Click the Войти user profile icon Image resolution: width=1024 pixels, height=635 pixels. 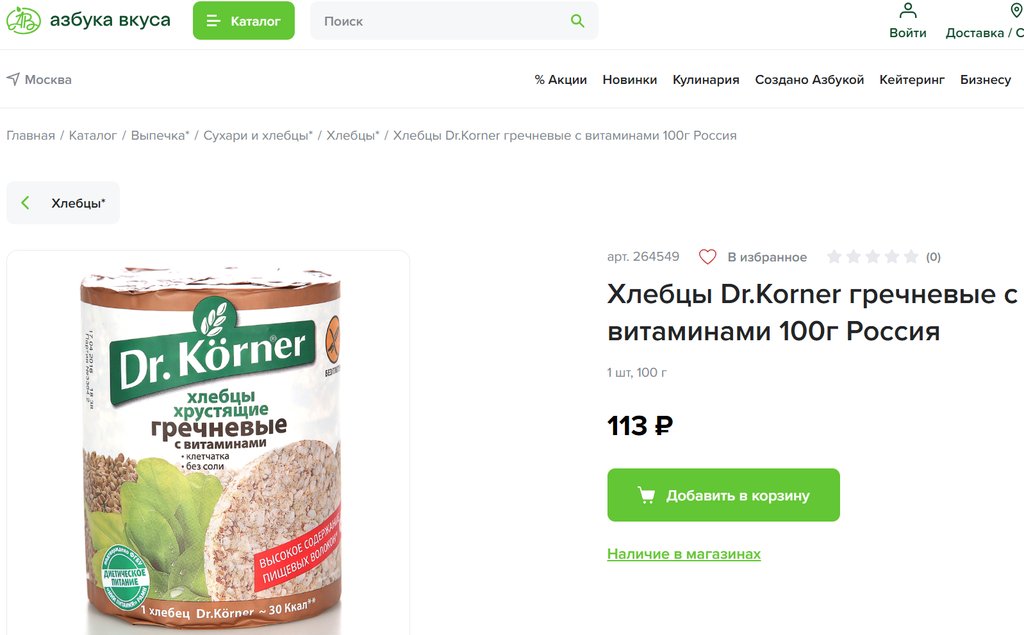point(908,11)
